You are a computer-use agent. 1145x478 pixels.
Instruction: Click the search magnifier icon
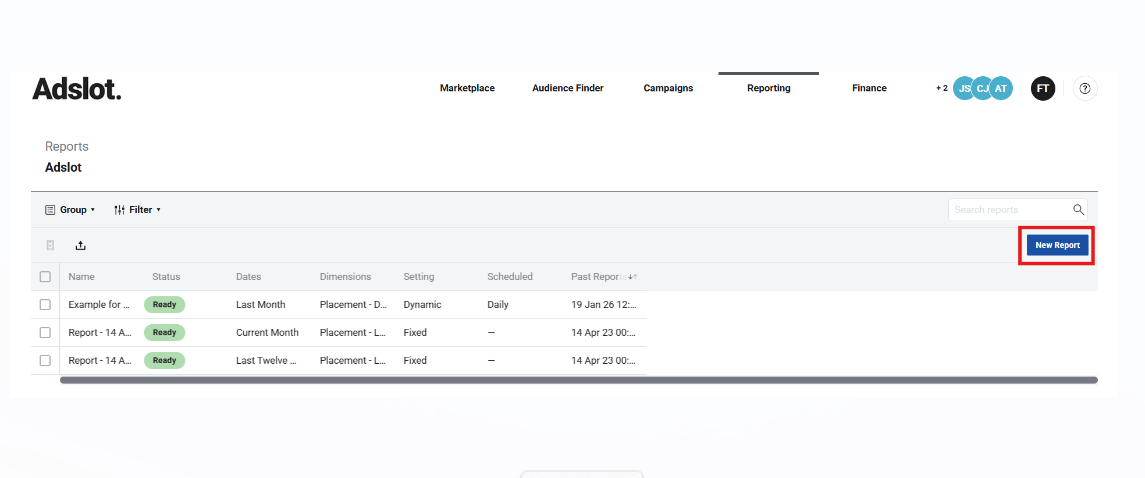coord(1078,210)
